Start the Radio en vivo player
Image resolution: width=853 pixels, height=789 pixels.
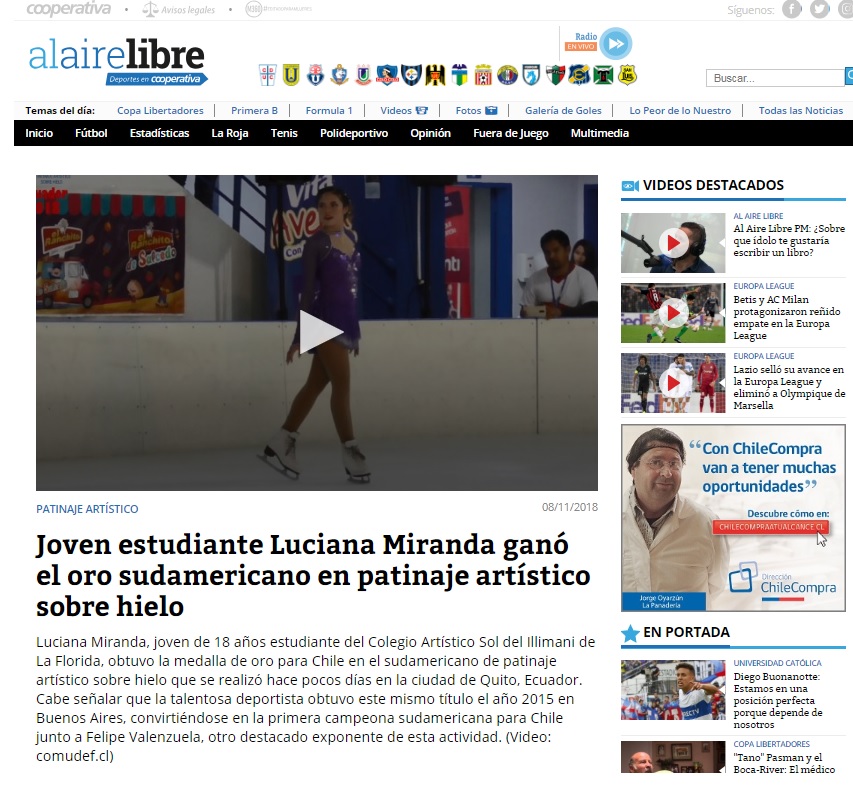[616, 43]
